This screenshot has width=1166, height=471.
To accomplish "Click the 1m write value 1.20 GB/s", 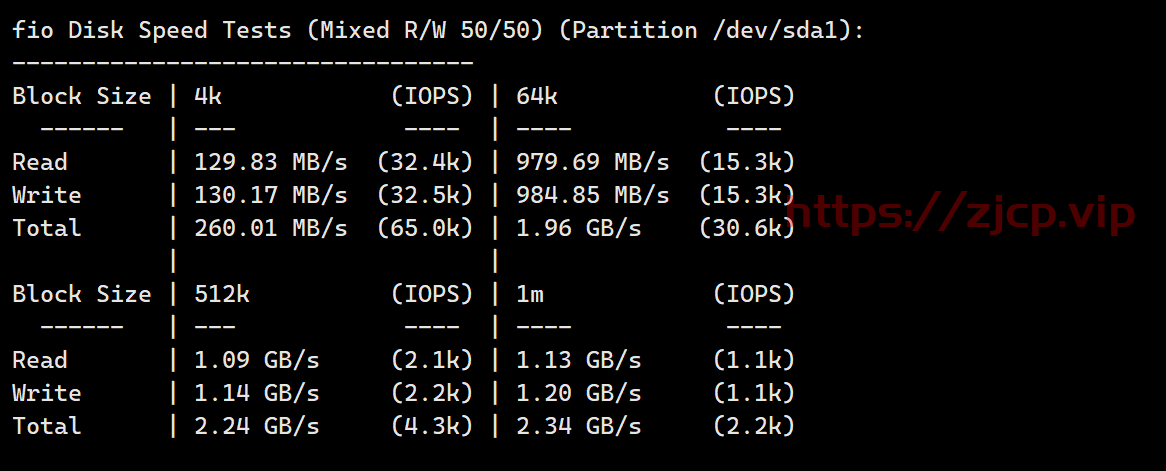I will (x=579, y=393).
